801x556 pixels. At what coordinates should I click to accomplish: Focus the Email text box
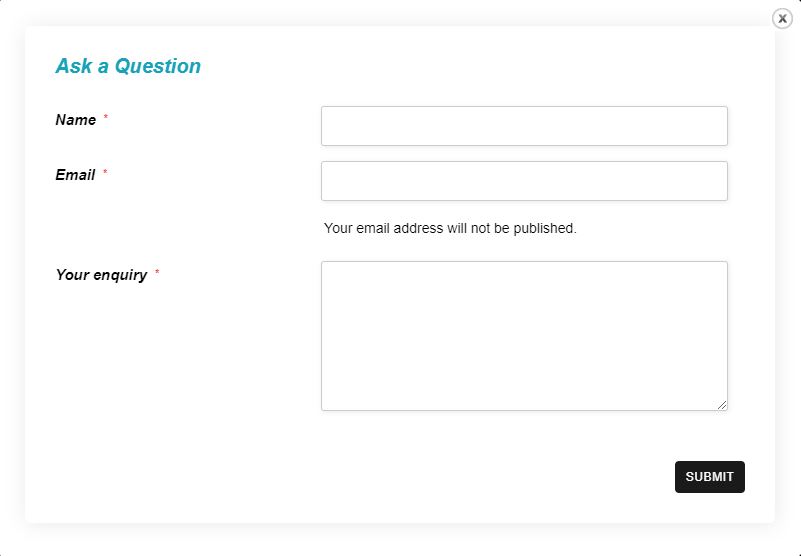pos(524,181)
